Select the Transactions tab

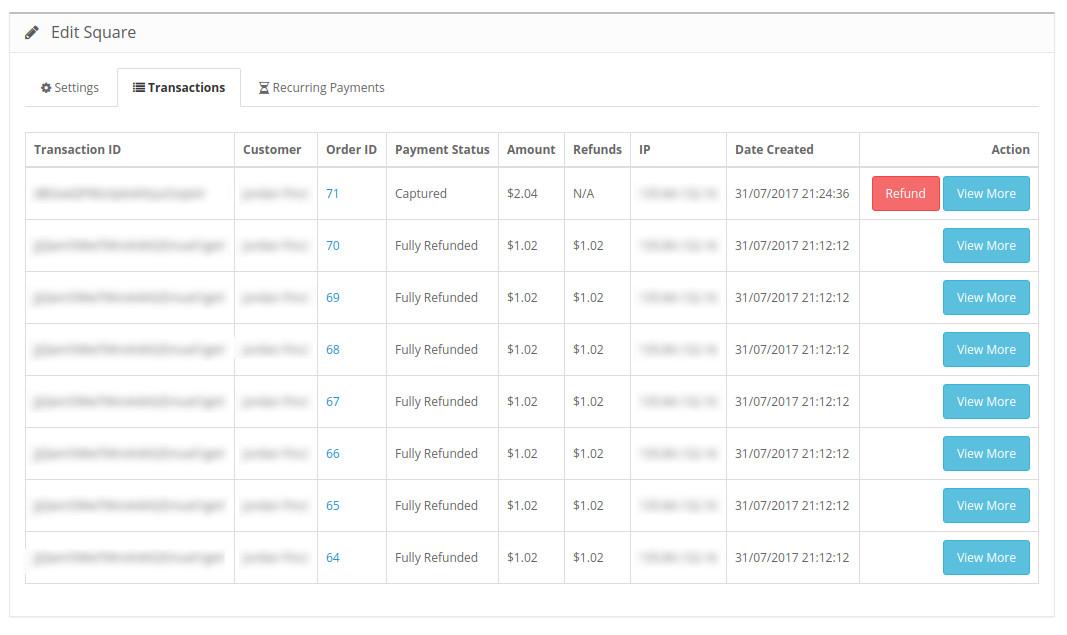(179, 88)
